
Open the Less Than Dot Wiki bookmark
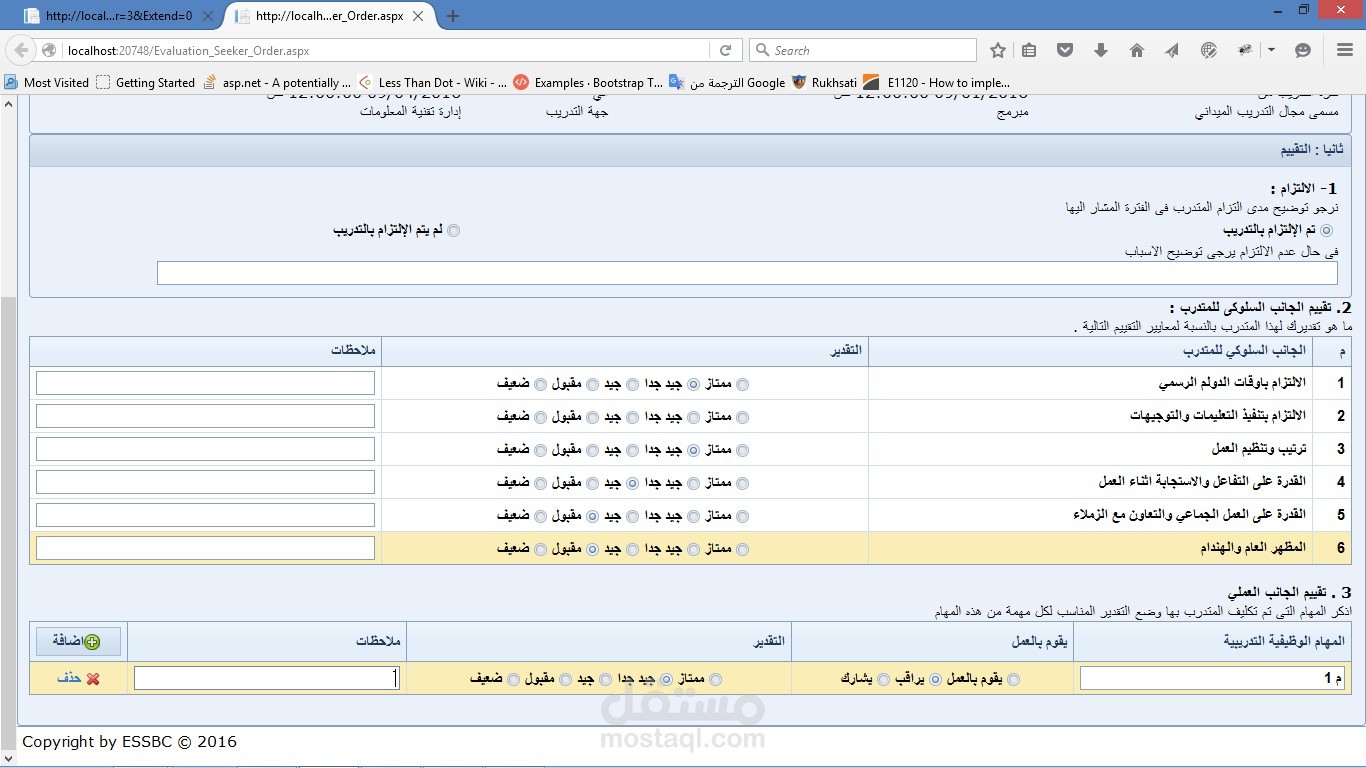[432, 83]
